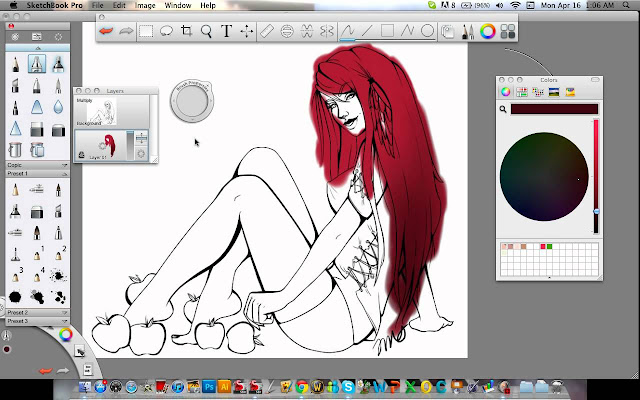Click the magnifier color picker in Colors

pos(503,109)
